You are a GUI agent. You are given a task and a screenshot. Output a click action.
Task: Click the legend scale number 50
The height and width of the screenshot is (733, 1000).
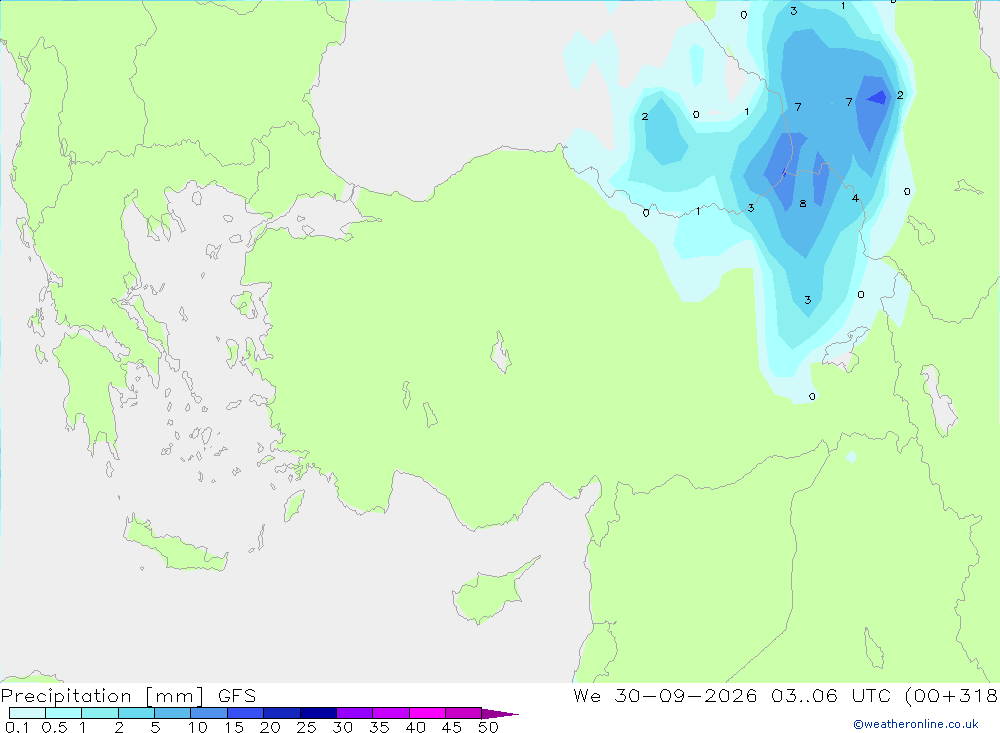click(488, 727)
